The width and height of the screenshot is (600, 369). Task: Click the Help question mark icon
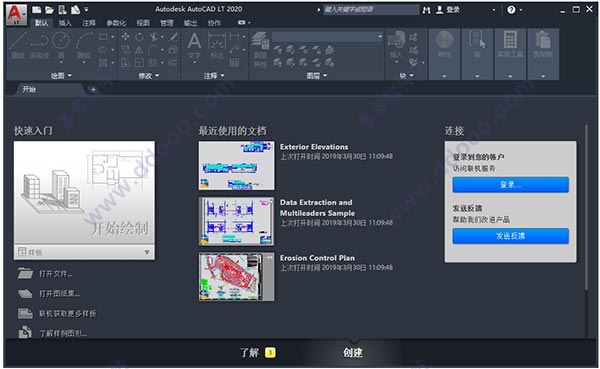511,10
